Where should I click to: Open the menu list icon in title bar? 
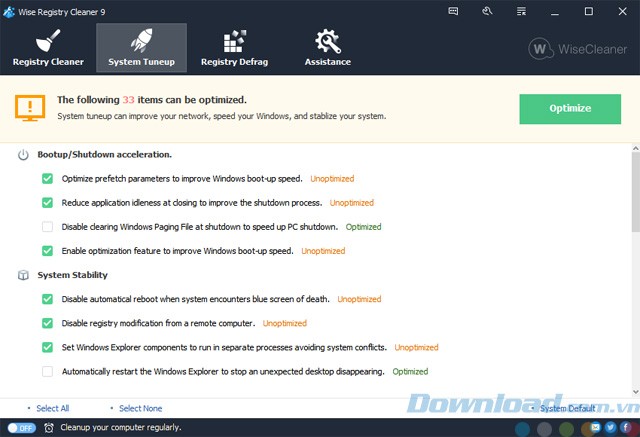pos(522,11)
